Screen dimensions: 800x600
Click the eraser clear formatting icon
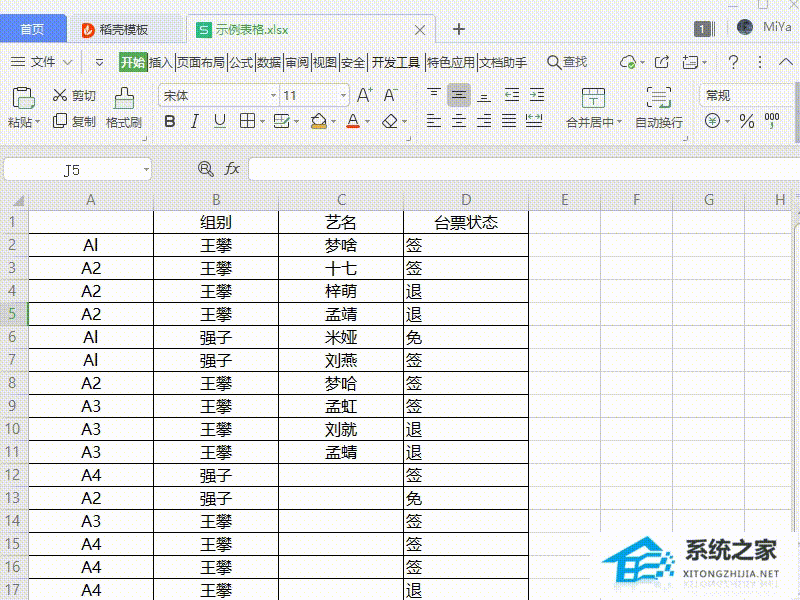[390, 121]
